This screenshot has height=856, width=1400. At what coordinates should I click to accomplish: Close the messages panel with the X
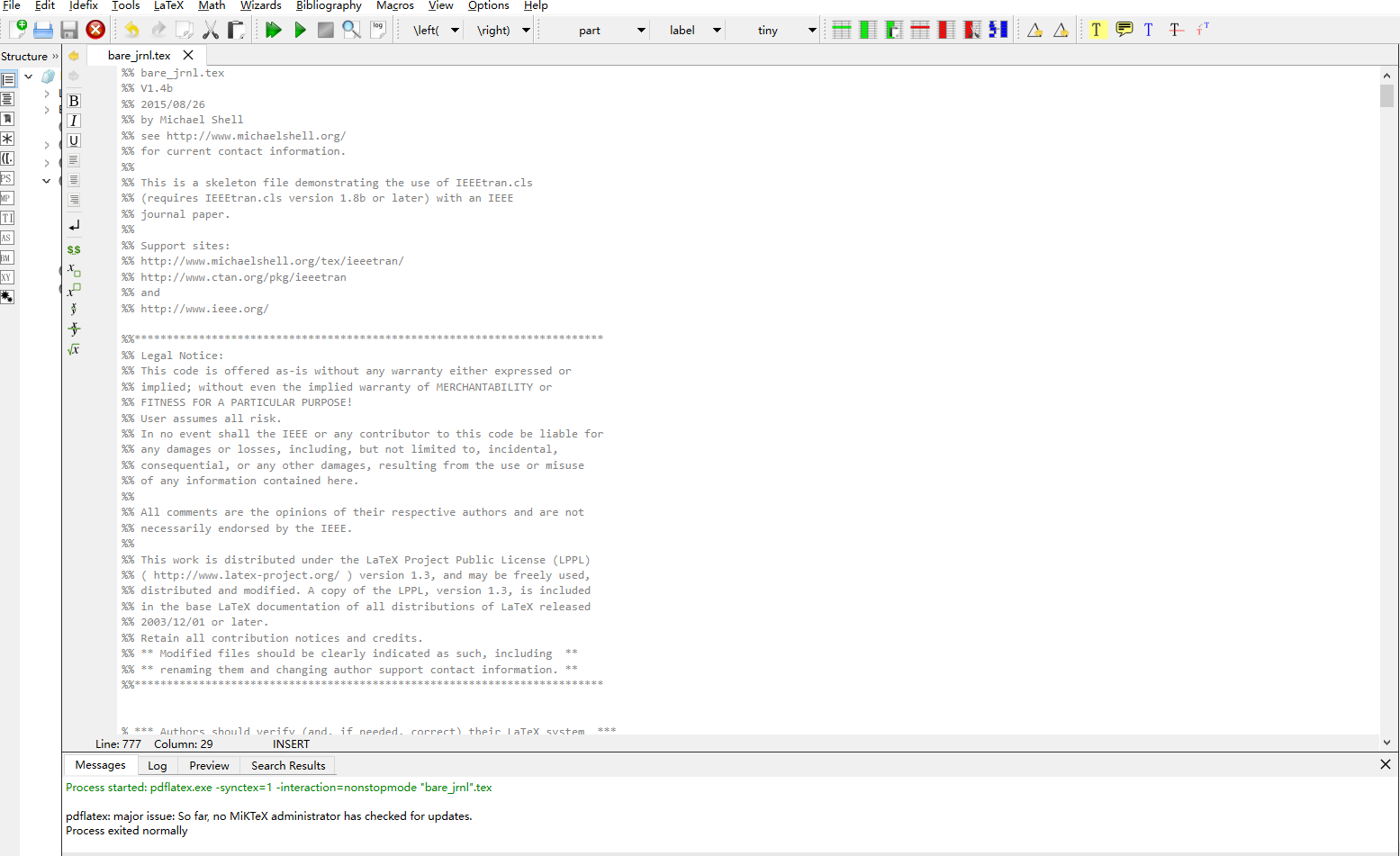point(1386,764)
